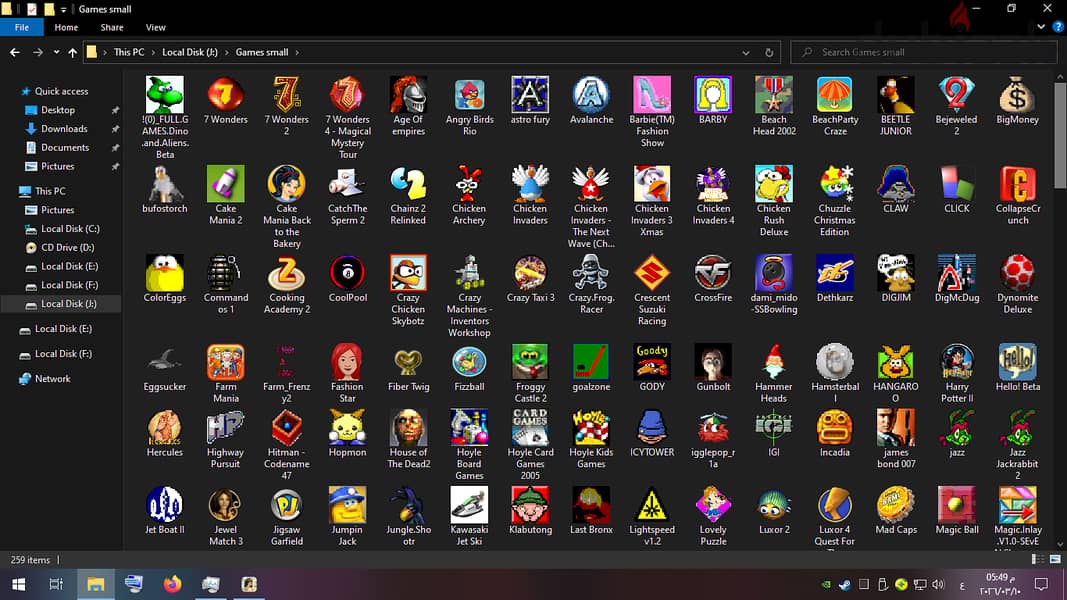Open Firefox from the taskbar
1067x600 pixels.
(x=172, y=584)
